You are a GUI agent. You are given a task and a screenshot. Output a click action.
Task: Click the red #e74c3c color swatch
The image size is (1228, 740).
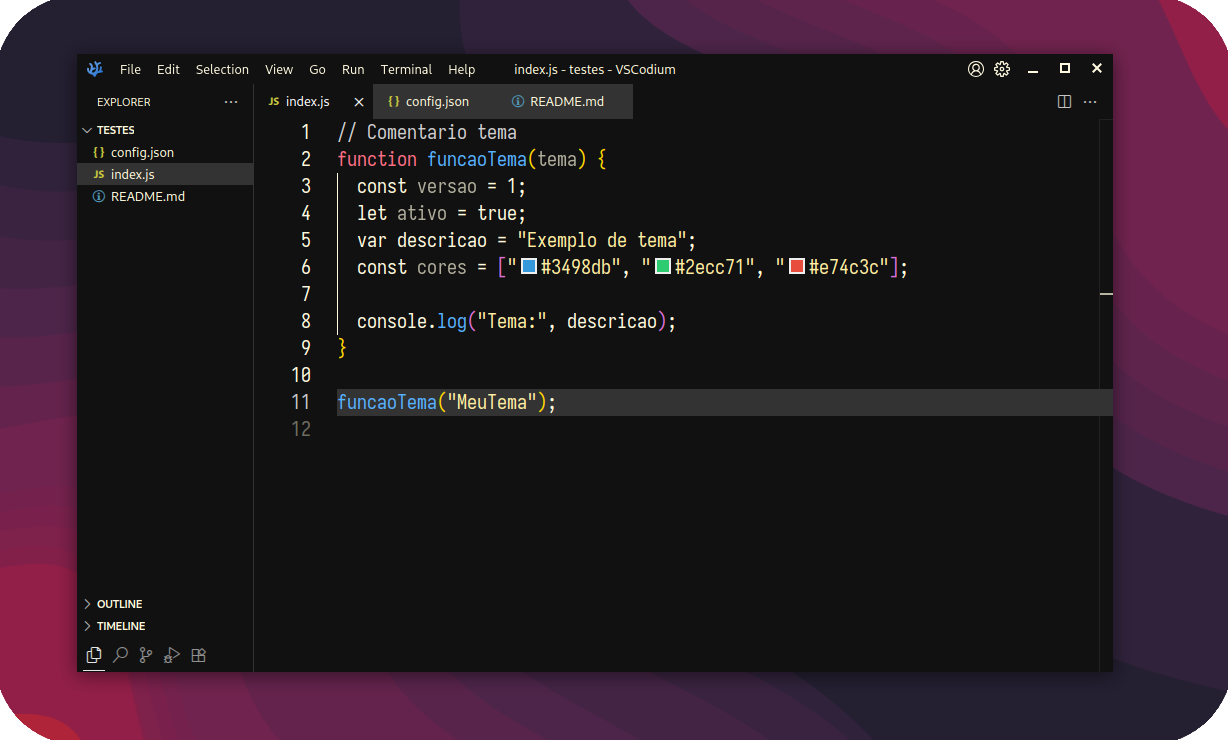797,267
